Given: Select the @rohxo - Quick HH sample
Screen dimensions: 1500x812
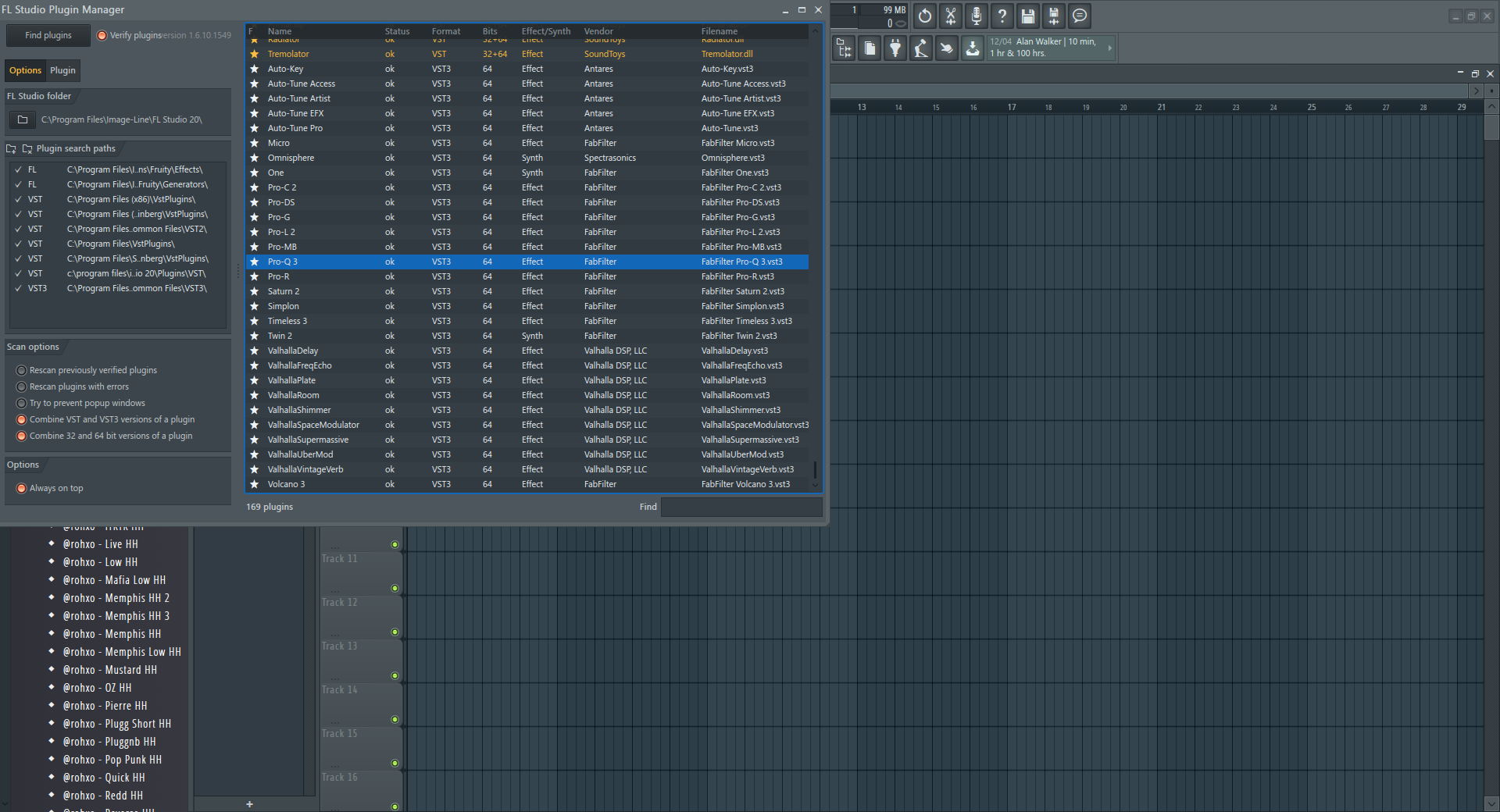Looking at the screenshot, I should click(104, 778).
